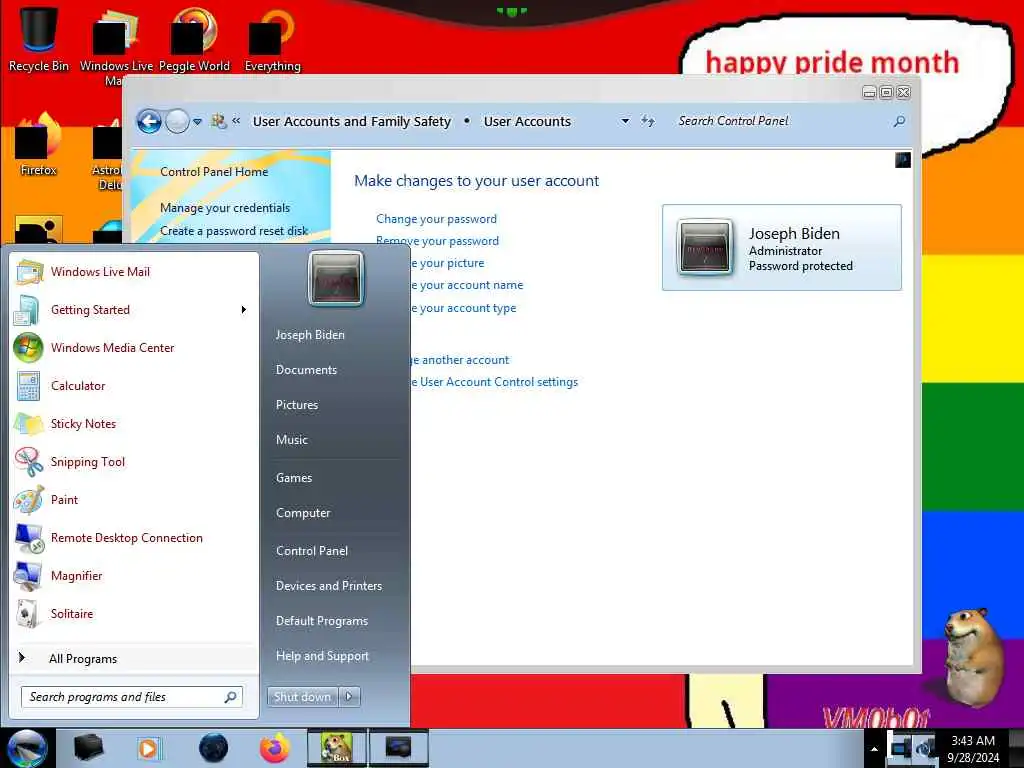The width and height of the screenshot is (1024, 768).
Task: Open Default Programs from Start menu
Action: [x=321, y=621]
